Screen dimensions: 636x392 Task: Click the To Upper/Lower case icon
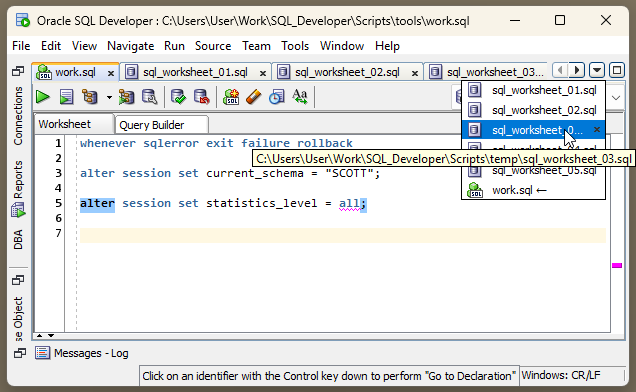[300, 97]
